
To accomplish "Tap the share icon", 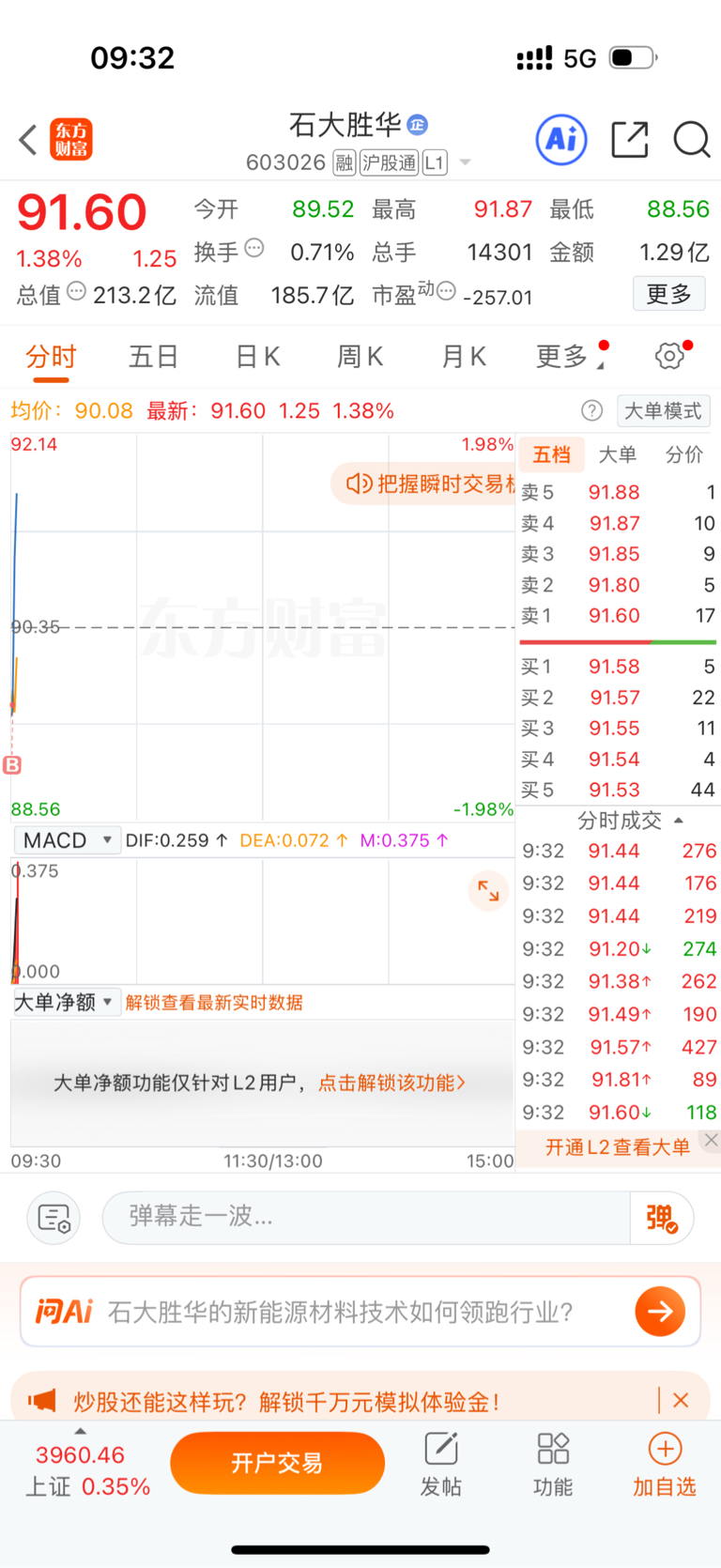I will [x=630, y=140].
